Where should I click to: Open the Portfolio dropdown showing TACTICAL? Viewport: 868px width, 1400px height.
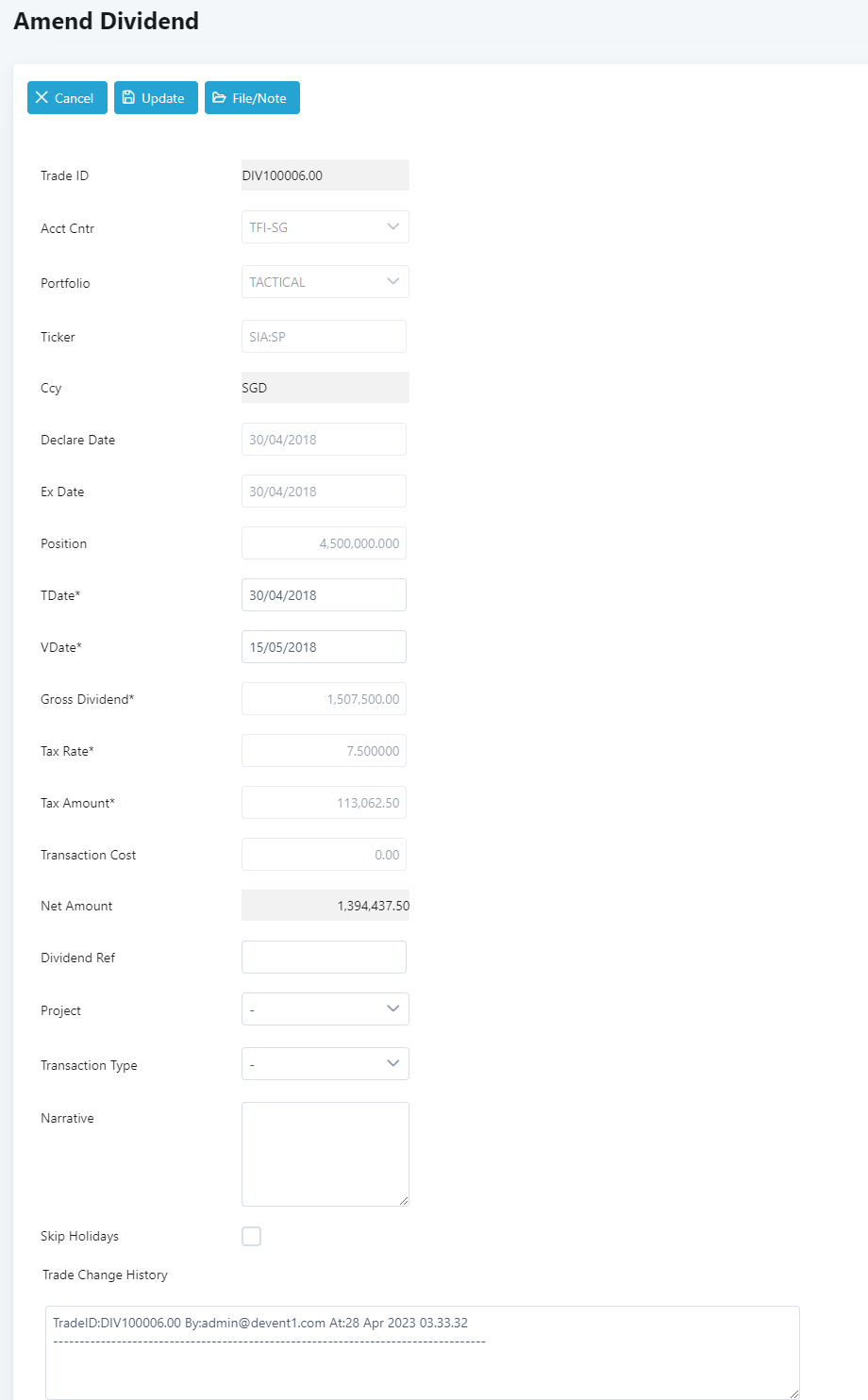click(325, 282)
